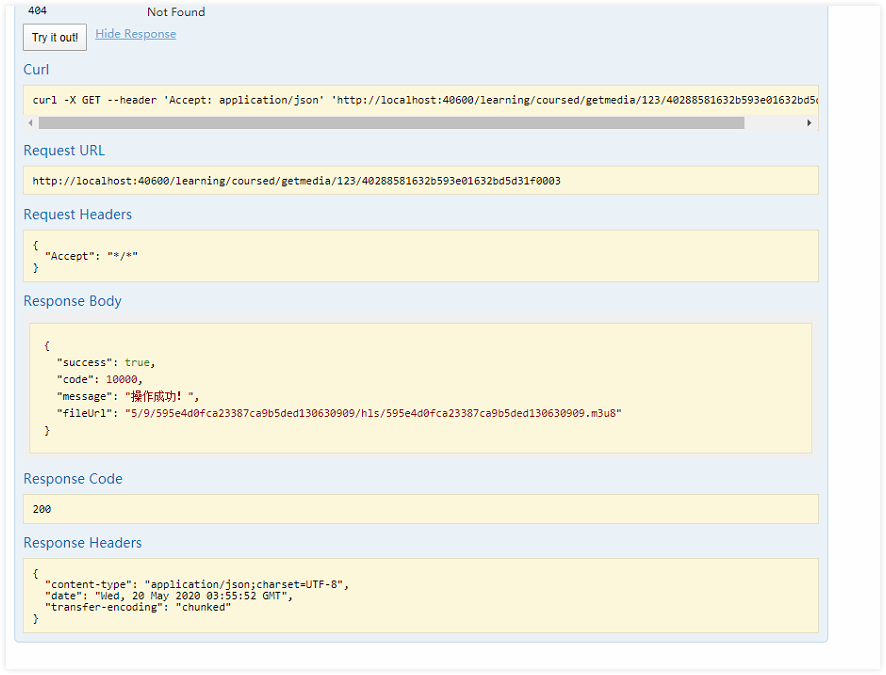The width and height of the screenshot is (886, 675).
Task: Click the Not Found status description
Action: [x=176, y=12]
